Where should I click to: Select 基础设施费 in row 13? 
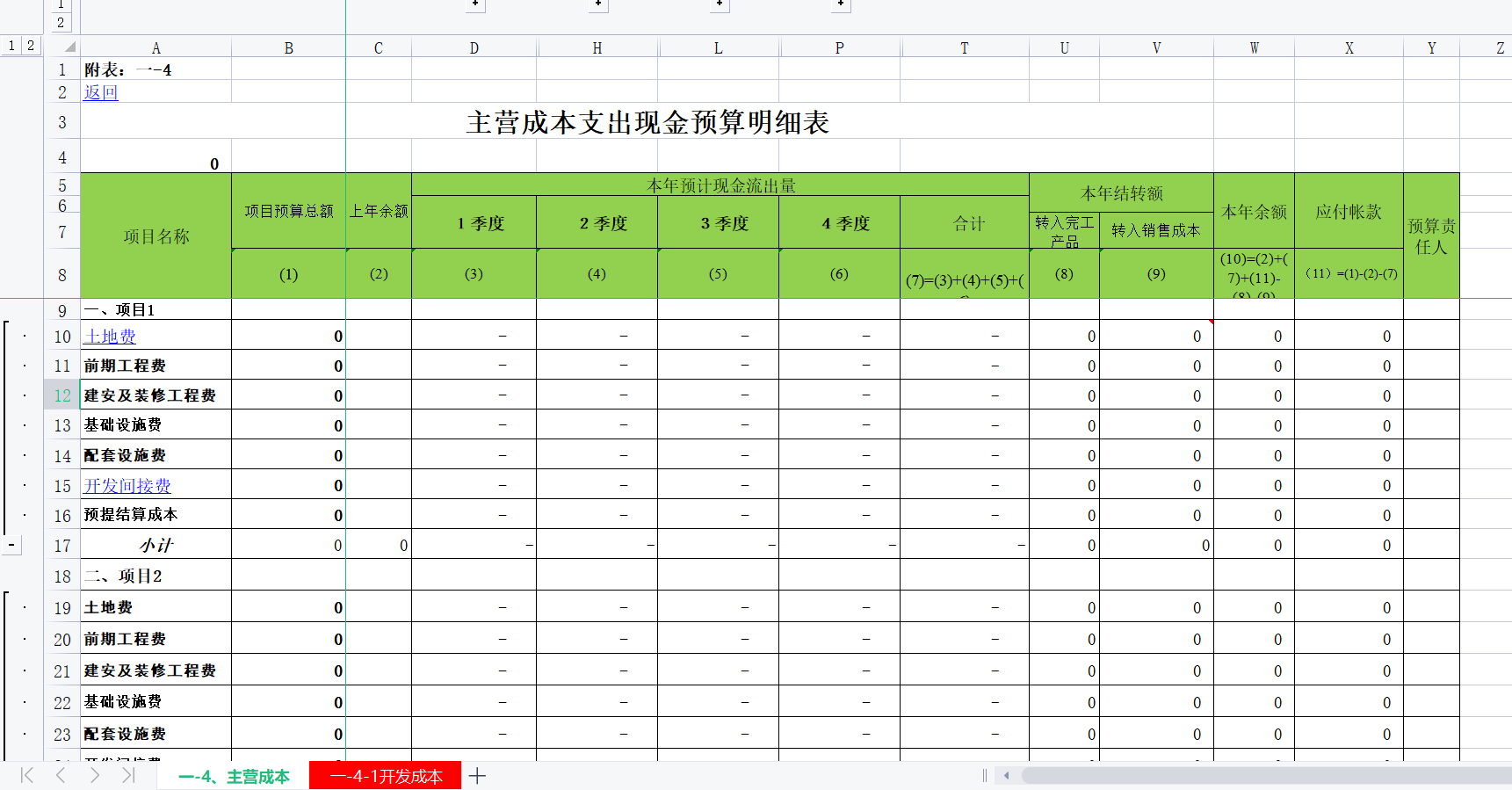coord(156,425)
